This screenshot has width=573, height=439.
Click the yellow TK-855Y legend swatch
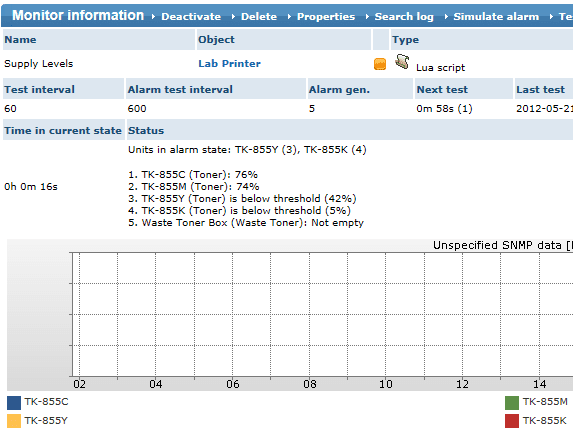pos(14,421)
